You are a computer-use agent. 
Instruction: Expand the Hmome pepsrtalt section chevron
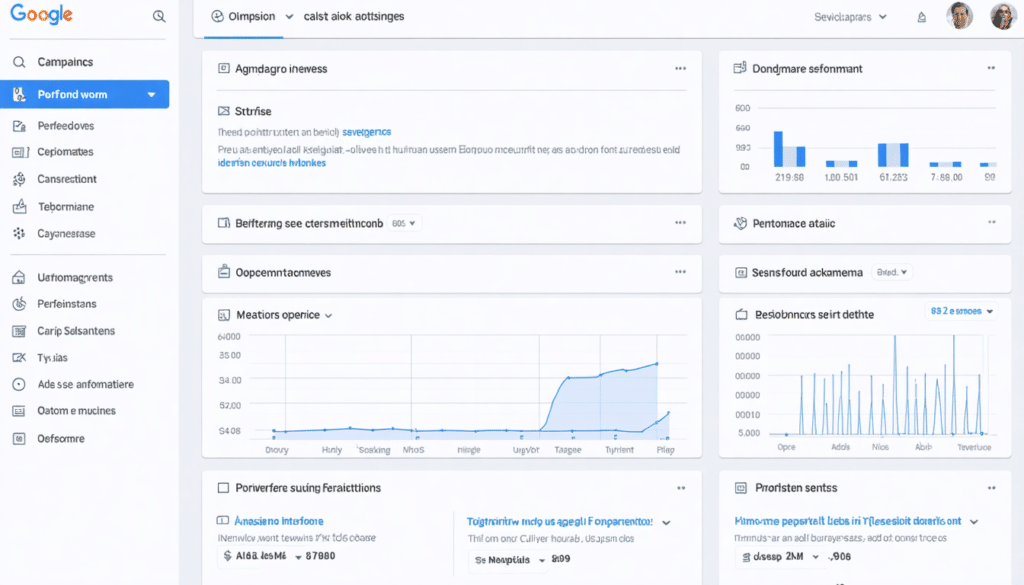point(974,522)
